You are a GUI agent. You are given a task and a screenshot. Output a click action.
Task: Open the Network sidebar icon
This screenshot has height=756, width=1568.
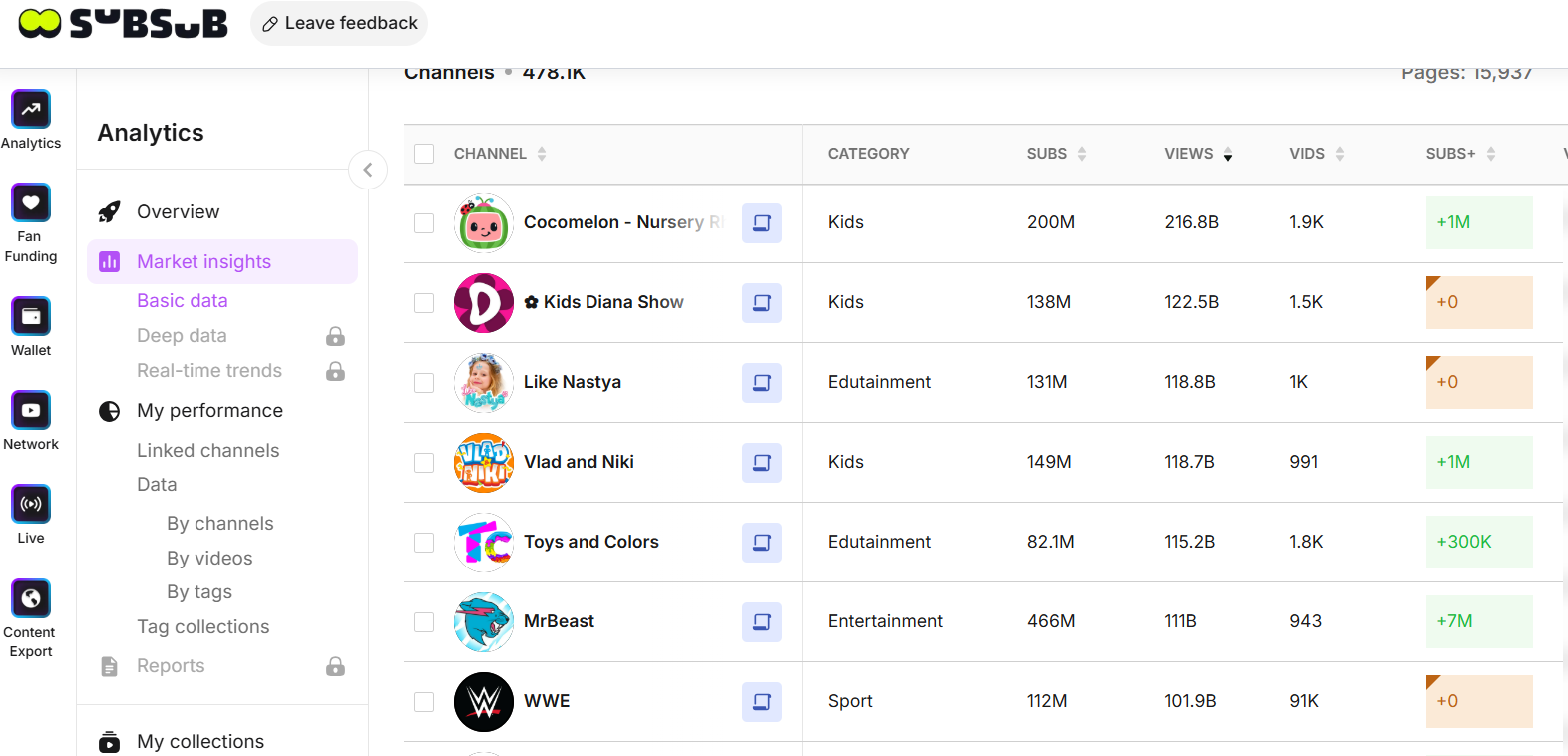tap(31, 410)
